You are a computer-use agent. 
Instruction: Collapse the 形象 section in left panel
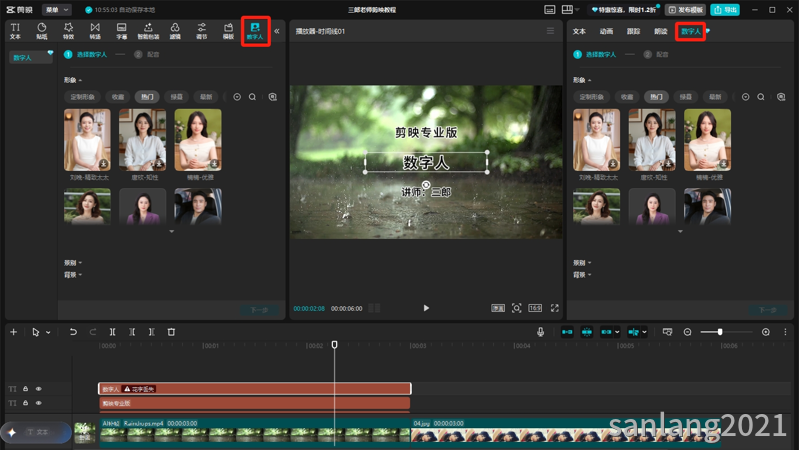pyautogui.click(x=73, y=80)
